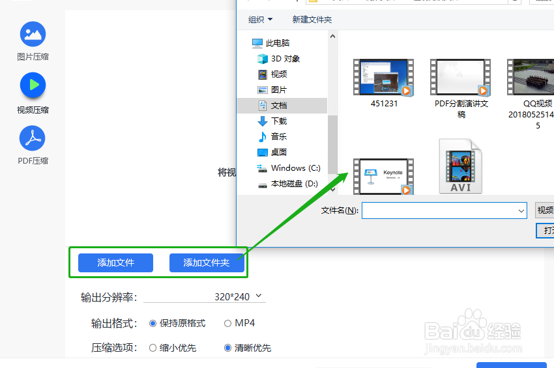554x368 pixels.
Task: Open the 文件名 combo box arrow
Action: (521, 211)
